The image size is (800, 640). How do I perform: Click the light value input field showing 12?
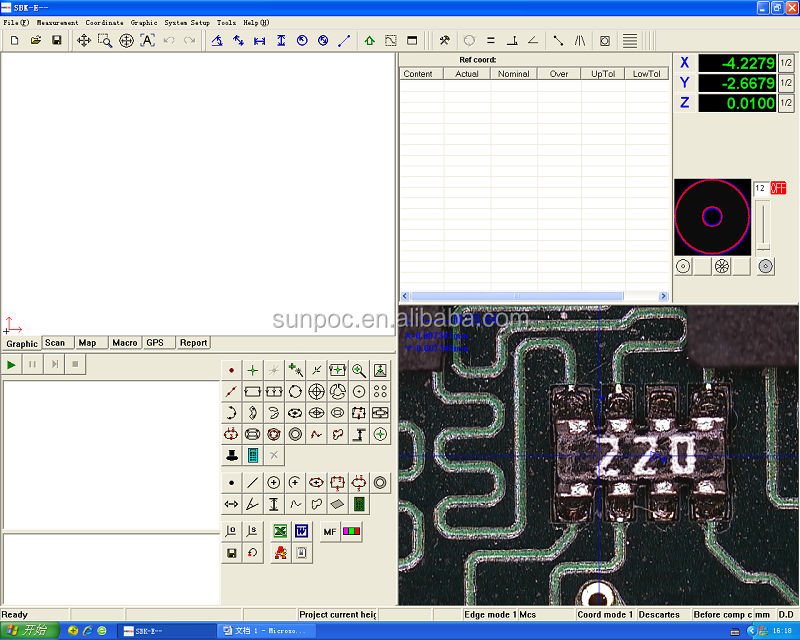pyautogui.click(x=760, y=188)
